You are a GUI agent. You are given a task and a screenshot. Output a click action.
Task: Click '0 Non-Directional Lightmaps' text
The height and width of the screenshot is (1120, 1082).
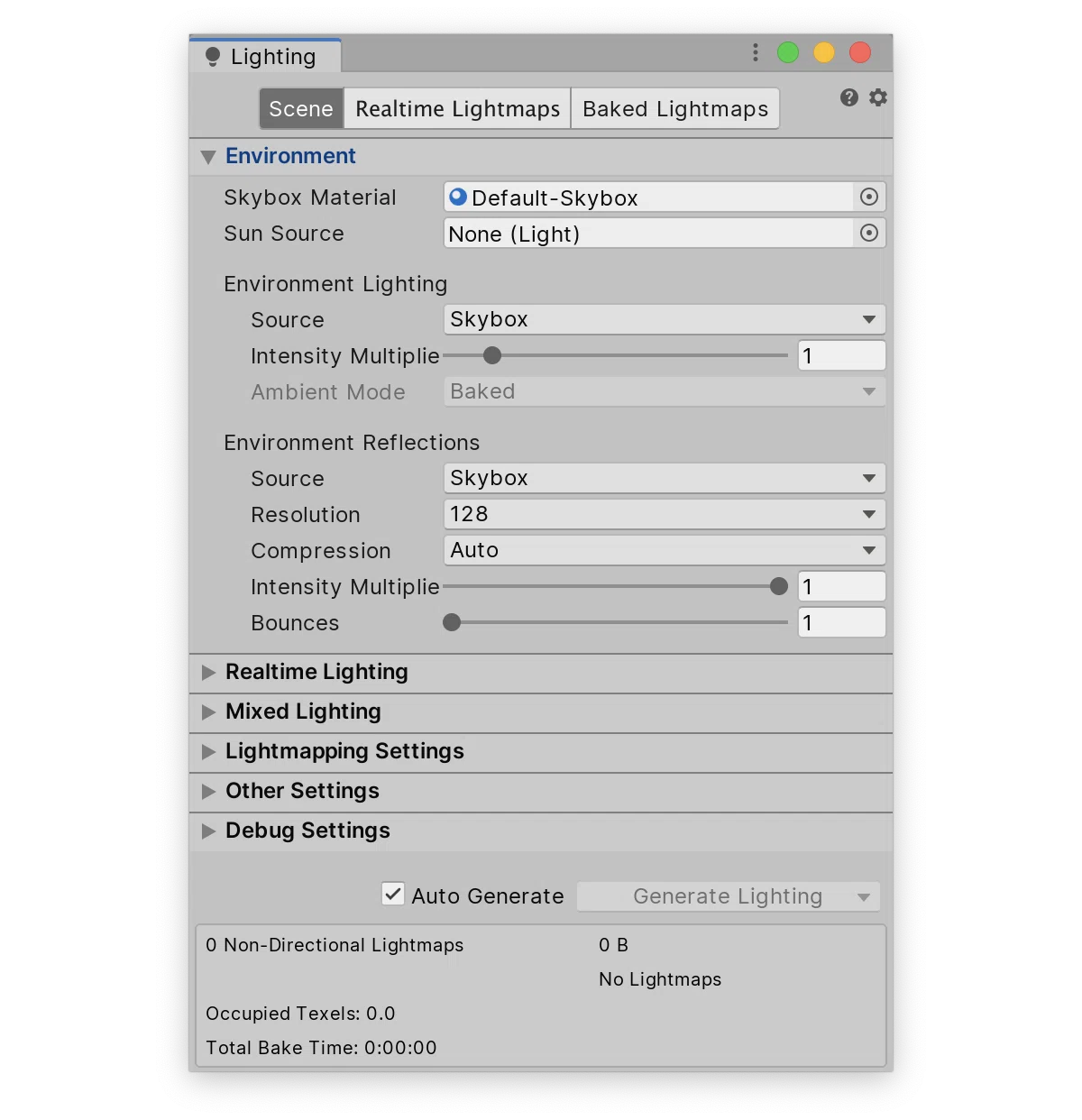335,945
